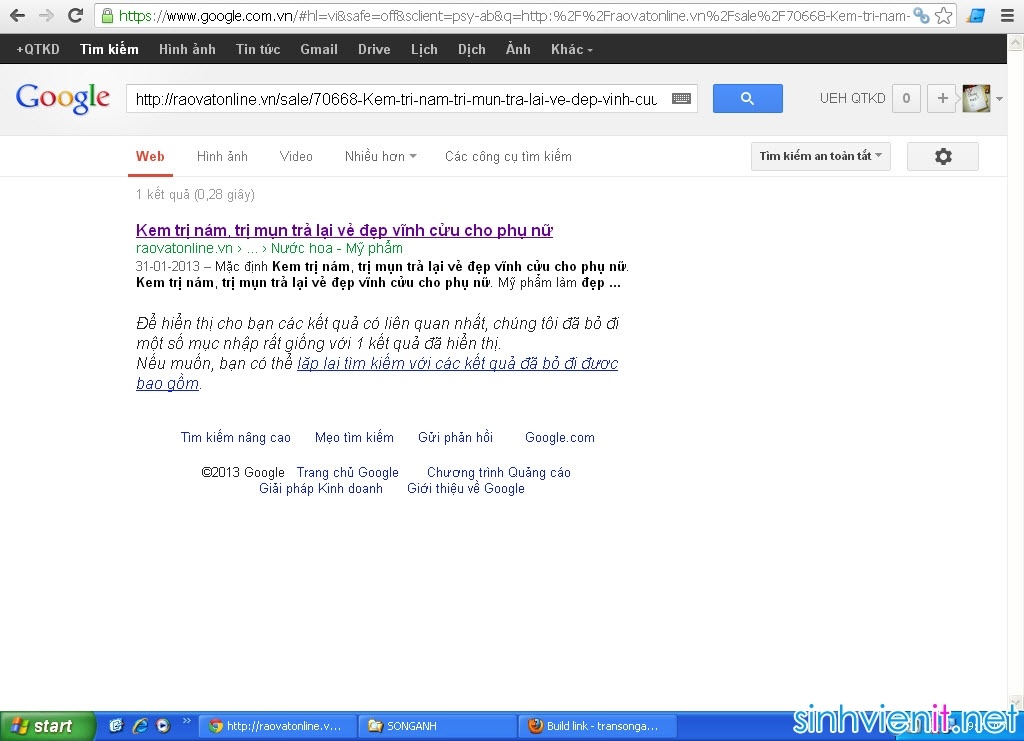Open the Windows Start button
The image size is (1024, 741).
47,726
